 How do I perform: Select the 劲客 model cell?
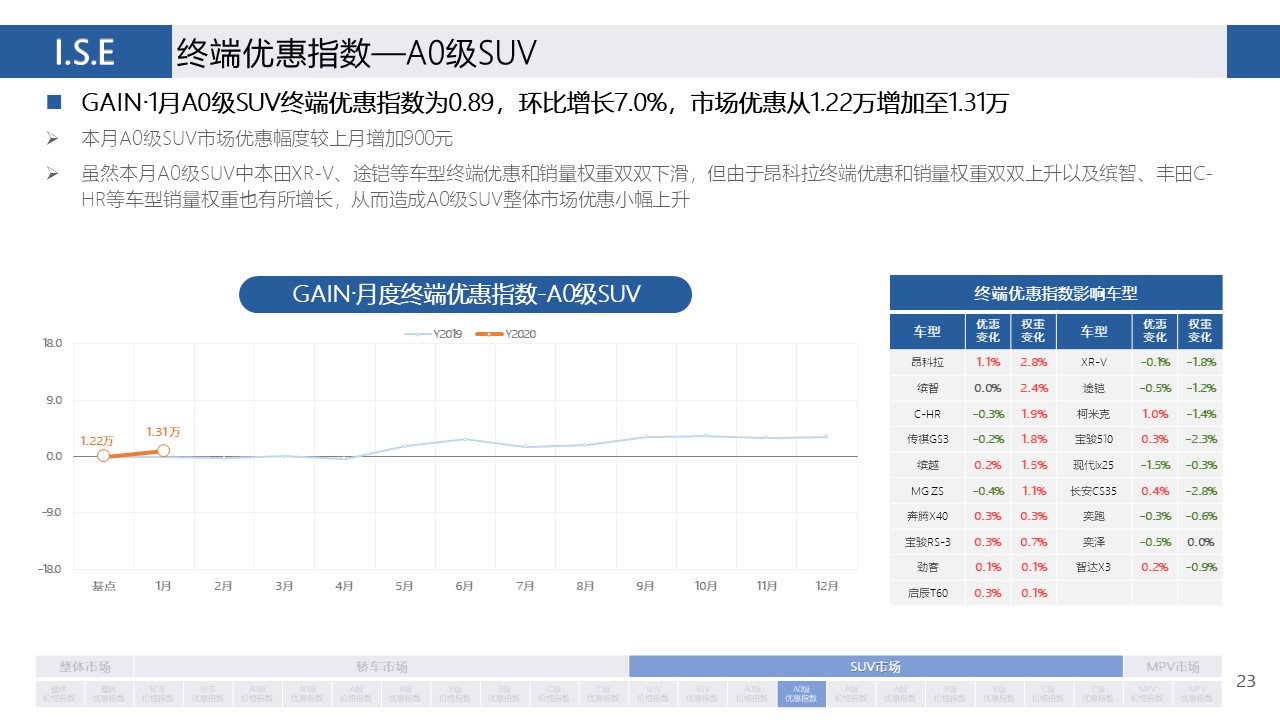coord(927,567)
